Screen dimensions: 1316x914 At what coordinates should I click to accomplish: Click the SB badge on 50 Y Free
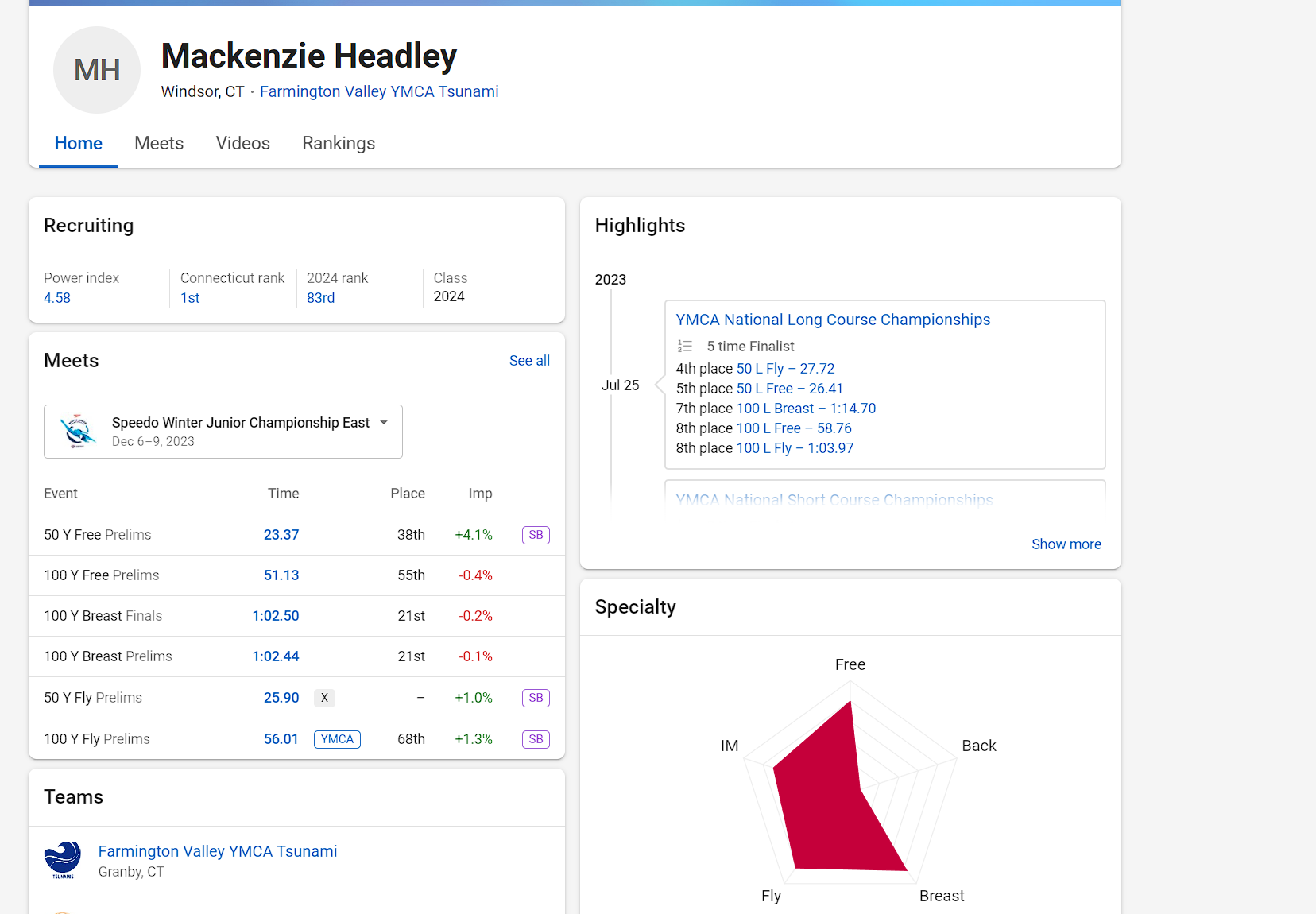[536, 535]
